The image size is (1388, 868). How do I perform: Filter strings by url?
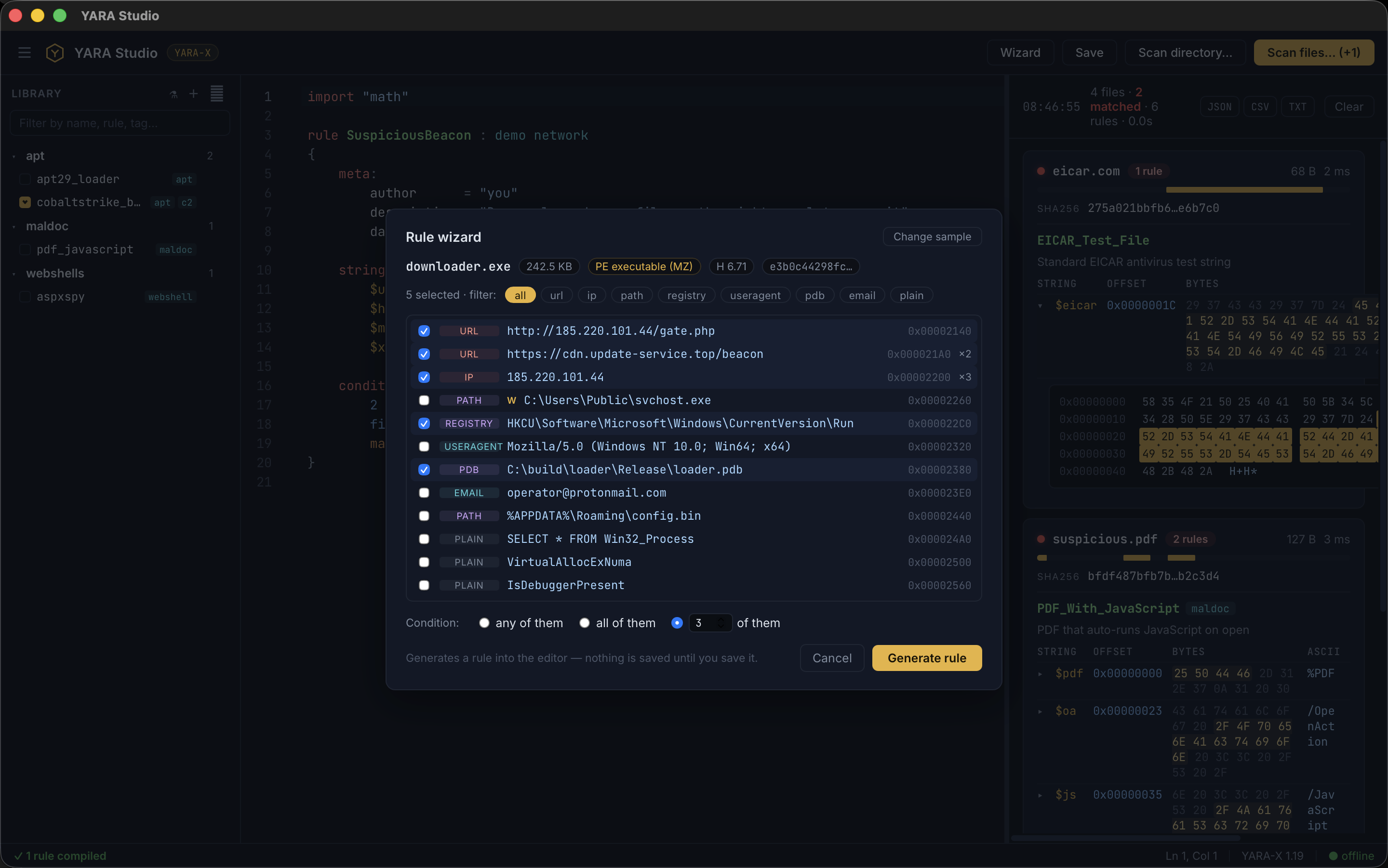click(557, 295)
